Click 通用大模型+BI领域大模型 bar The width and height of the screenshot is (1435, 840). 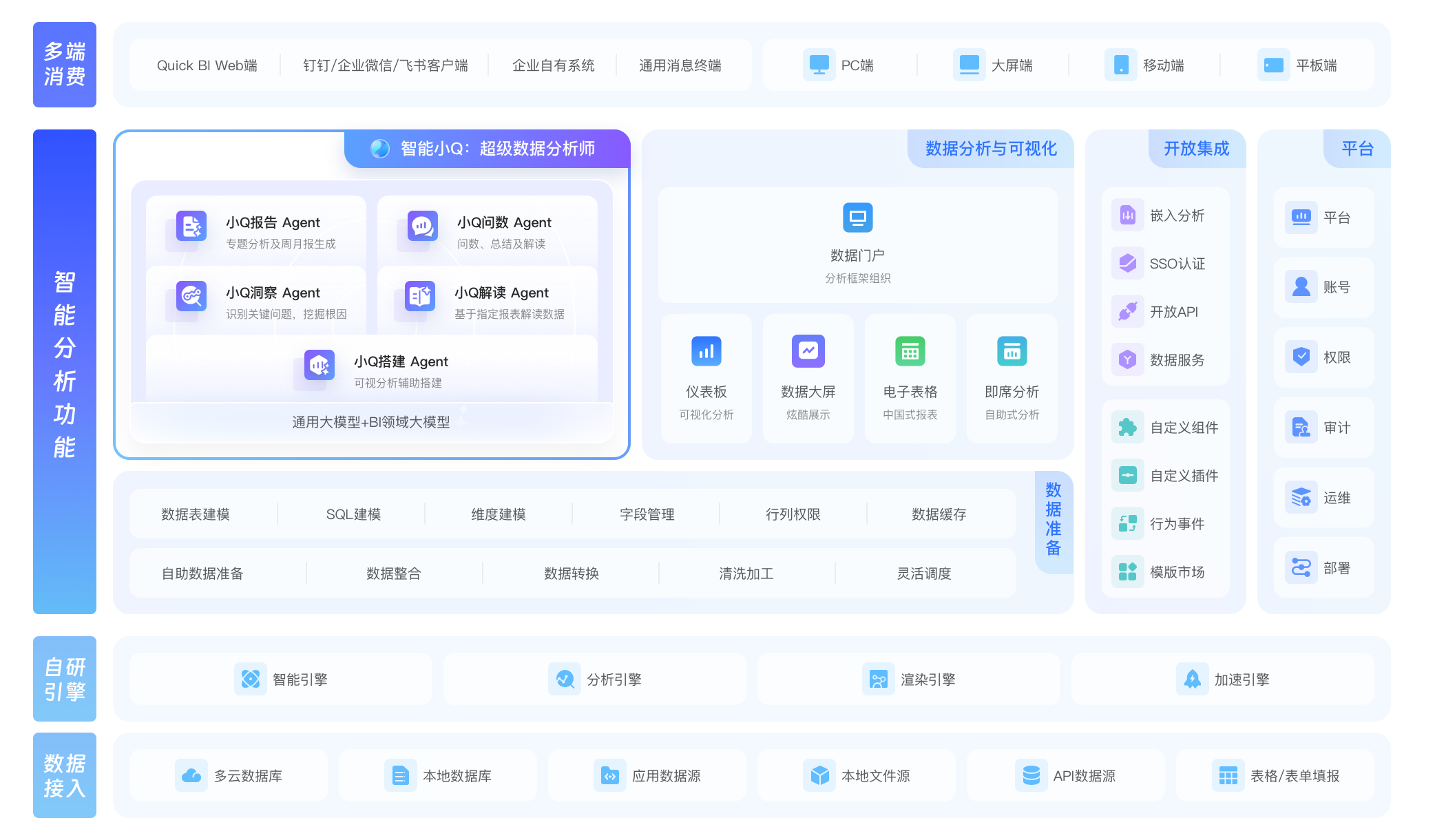(x=371, y=421)
